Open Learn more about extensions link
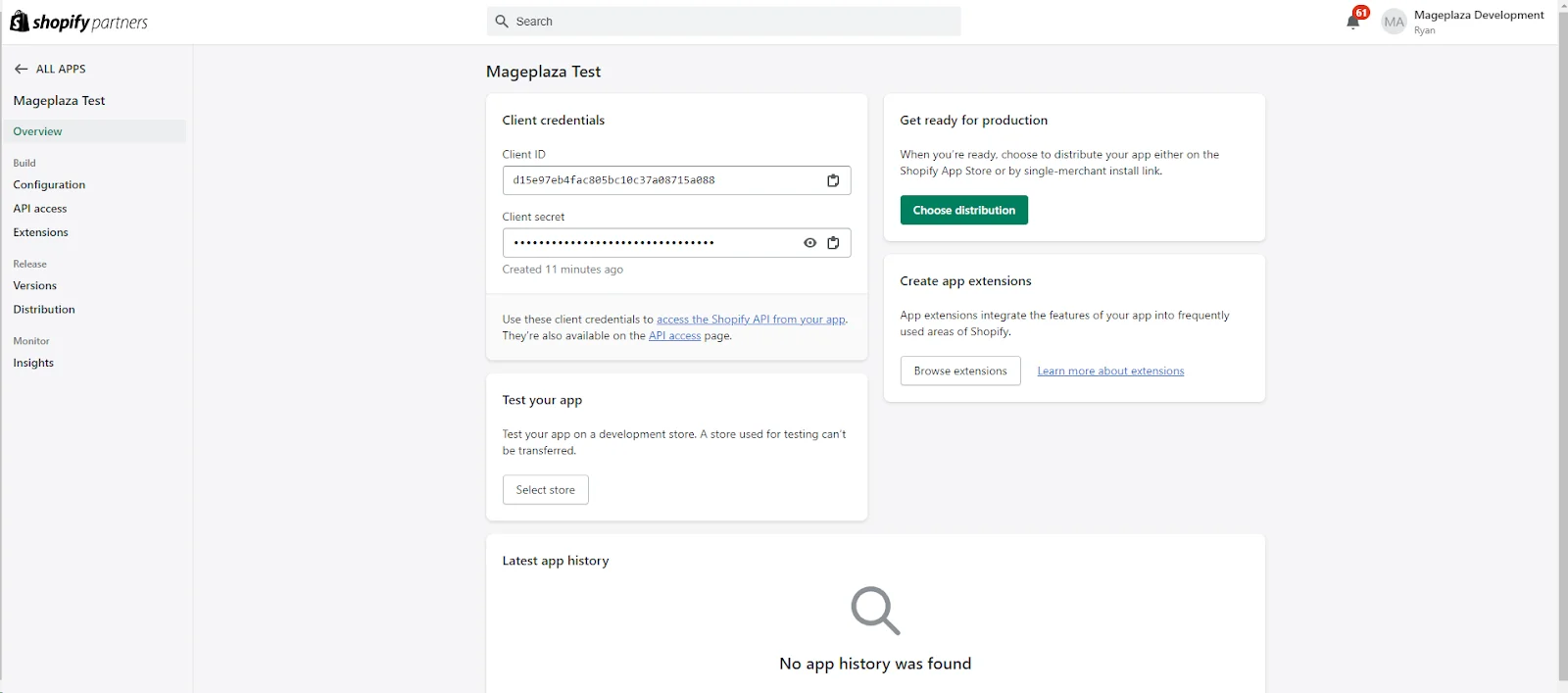This screenshot has width=1568, height=693. (1110, 371)
